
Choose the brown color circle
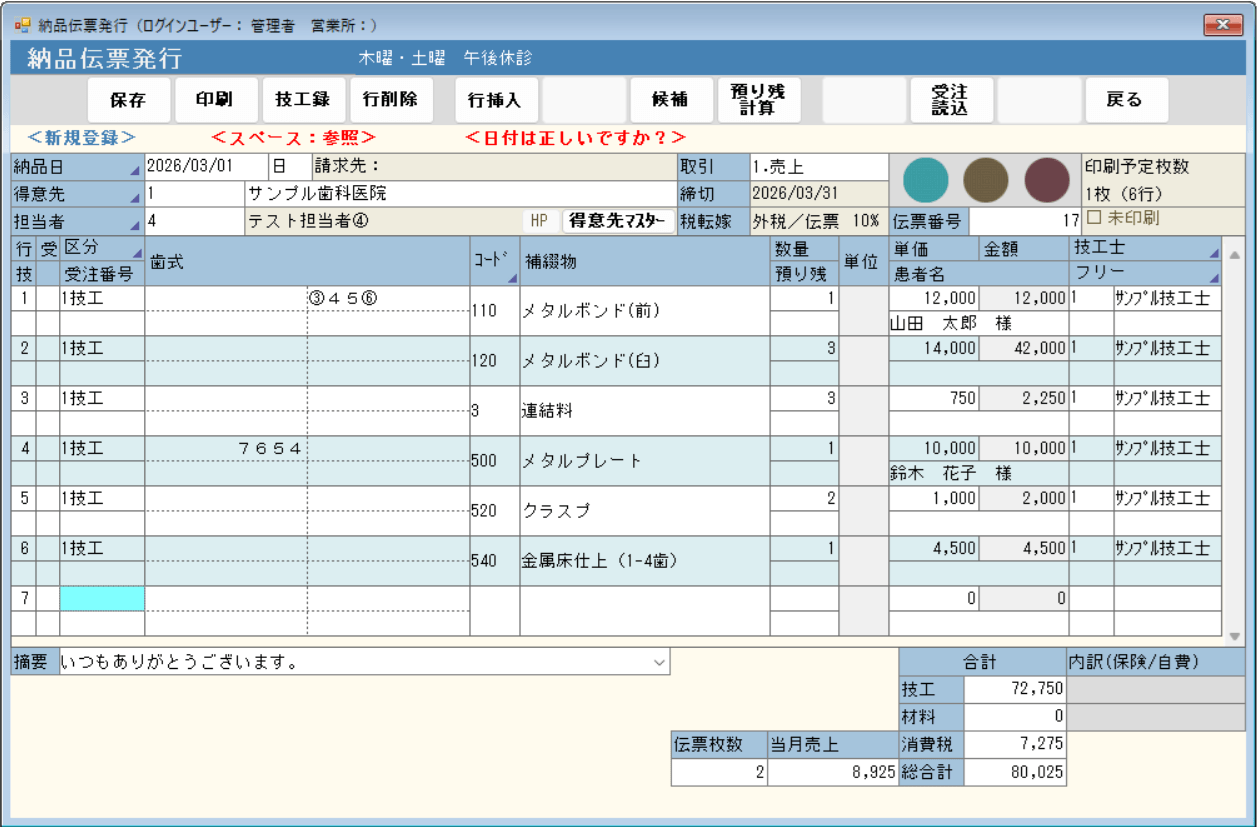tap(986, 181)
